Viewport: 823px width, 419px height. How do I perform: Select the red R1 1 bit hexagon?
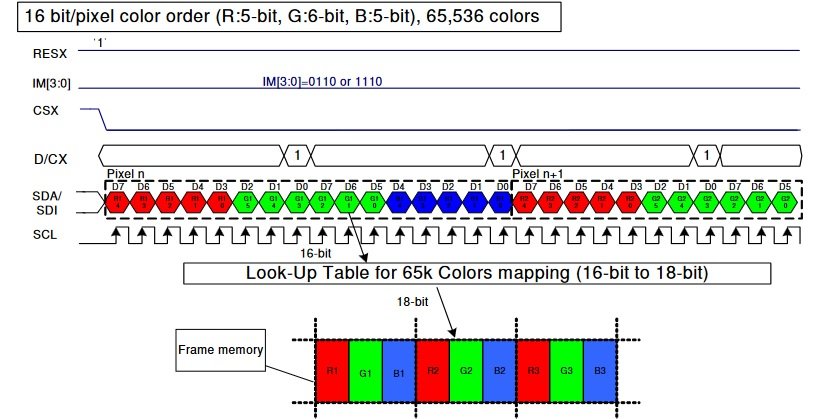point(195,202)
